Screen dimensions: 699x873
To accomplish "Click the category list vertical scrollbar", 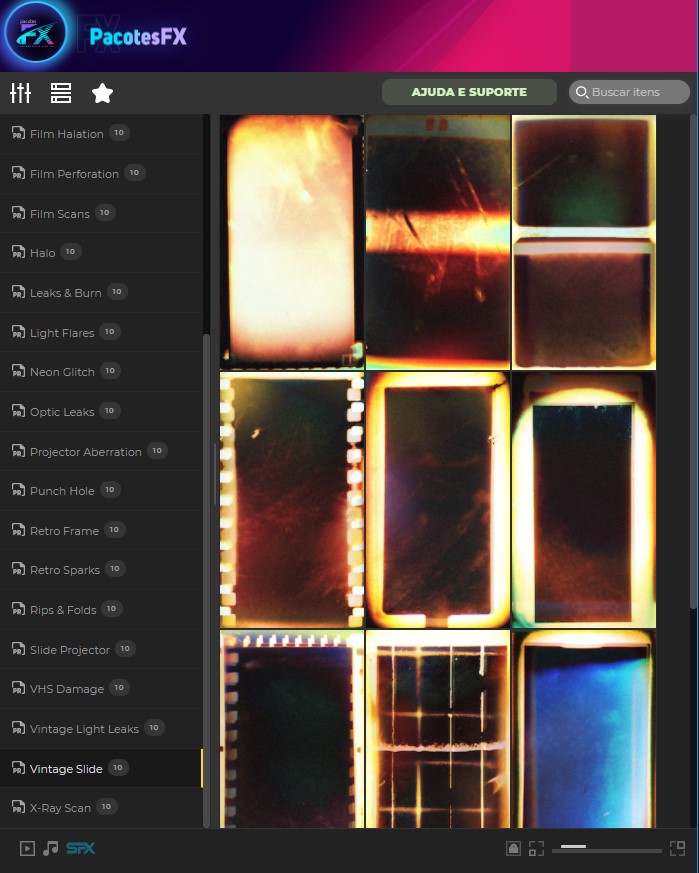I will pos(207,580).
